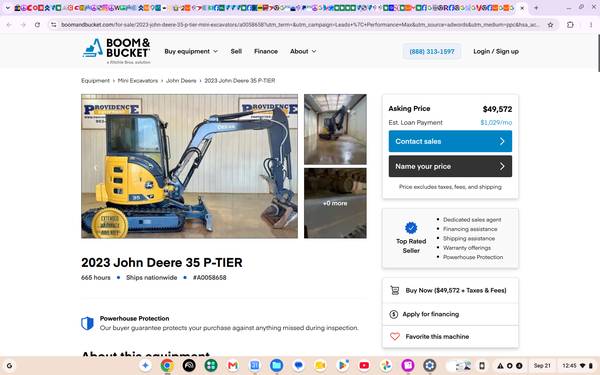
Task: Click the shopping cart icon
Action: [395, 290]
